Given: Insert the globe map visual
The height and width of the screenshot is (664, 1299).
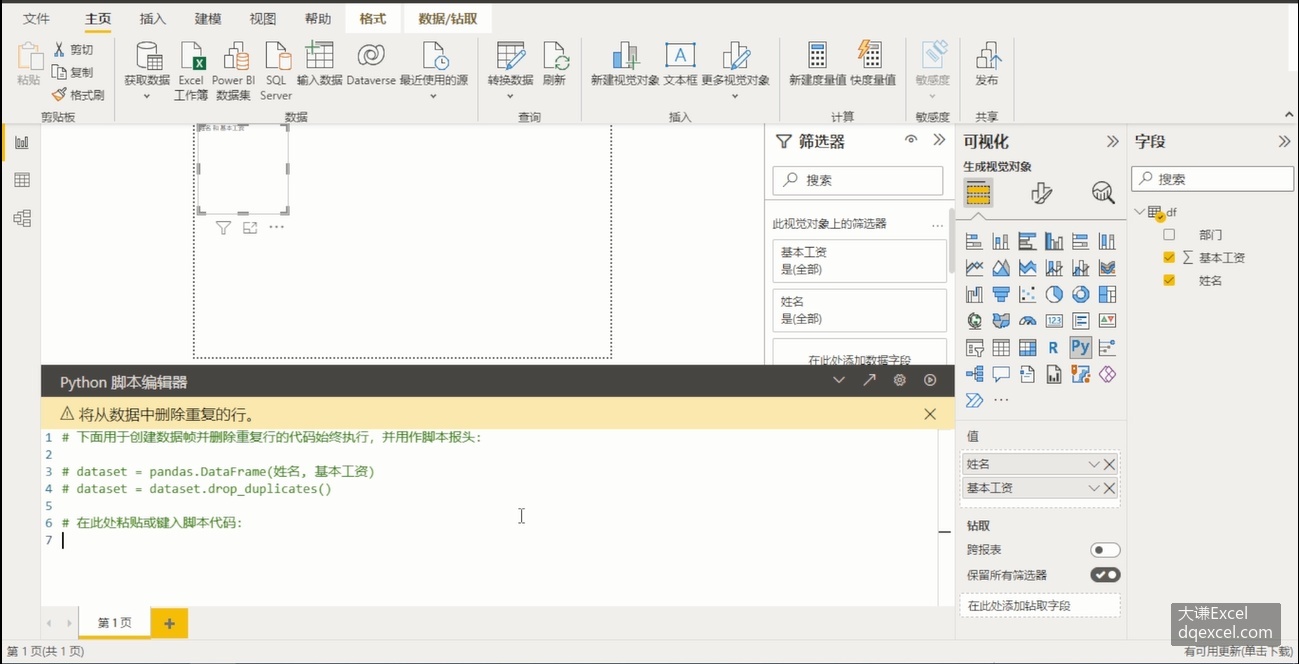Looking at the screenshot, I should coord(974,321).
